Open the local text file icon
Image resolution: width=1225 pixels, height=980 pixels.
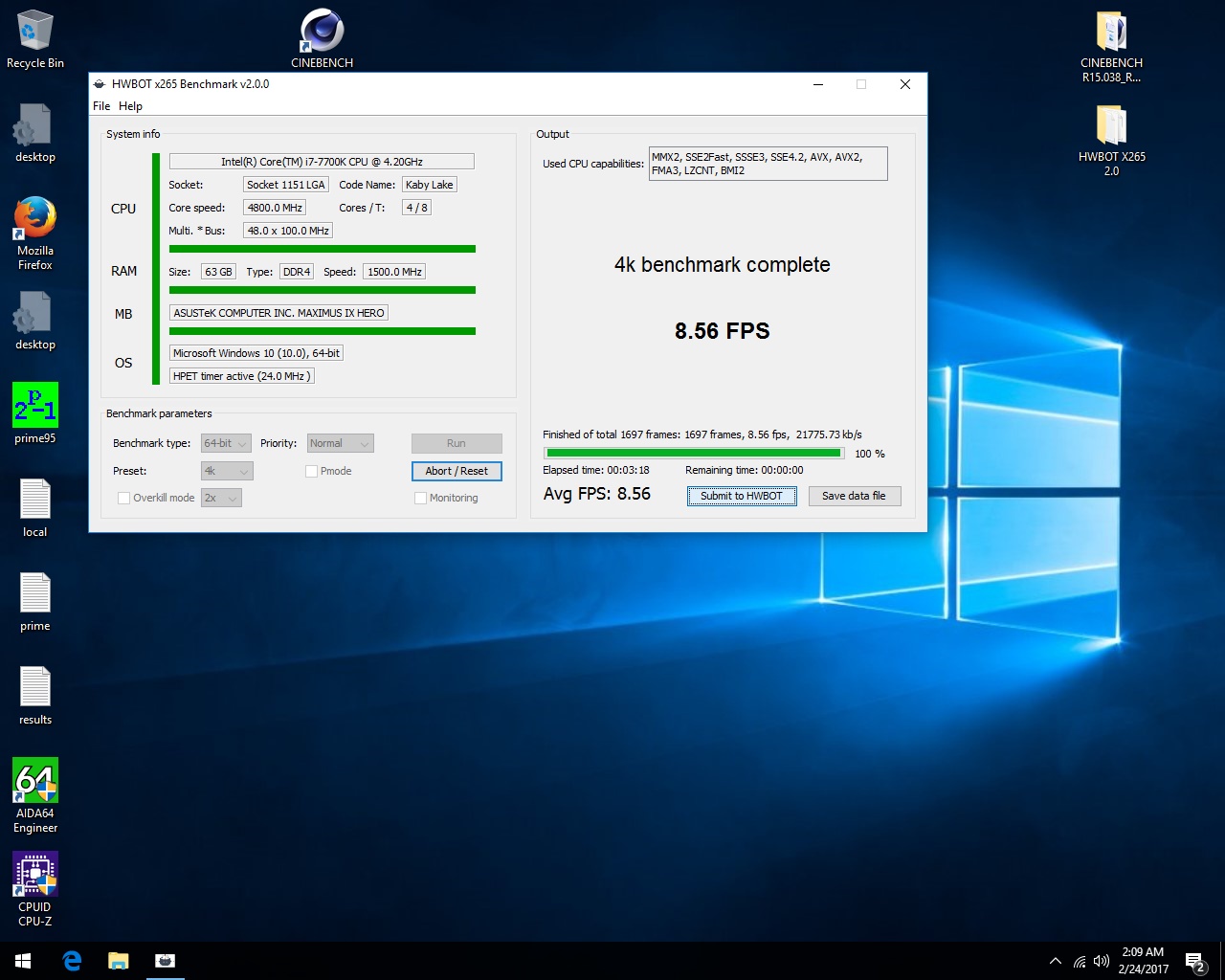coord(34,508)
